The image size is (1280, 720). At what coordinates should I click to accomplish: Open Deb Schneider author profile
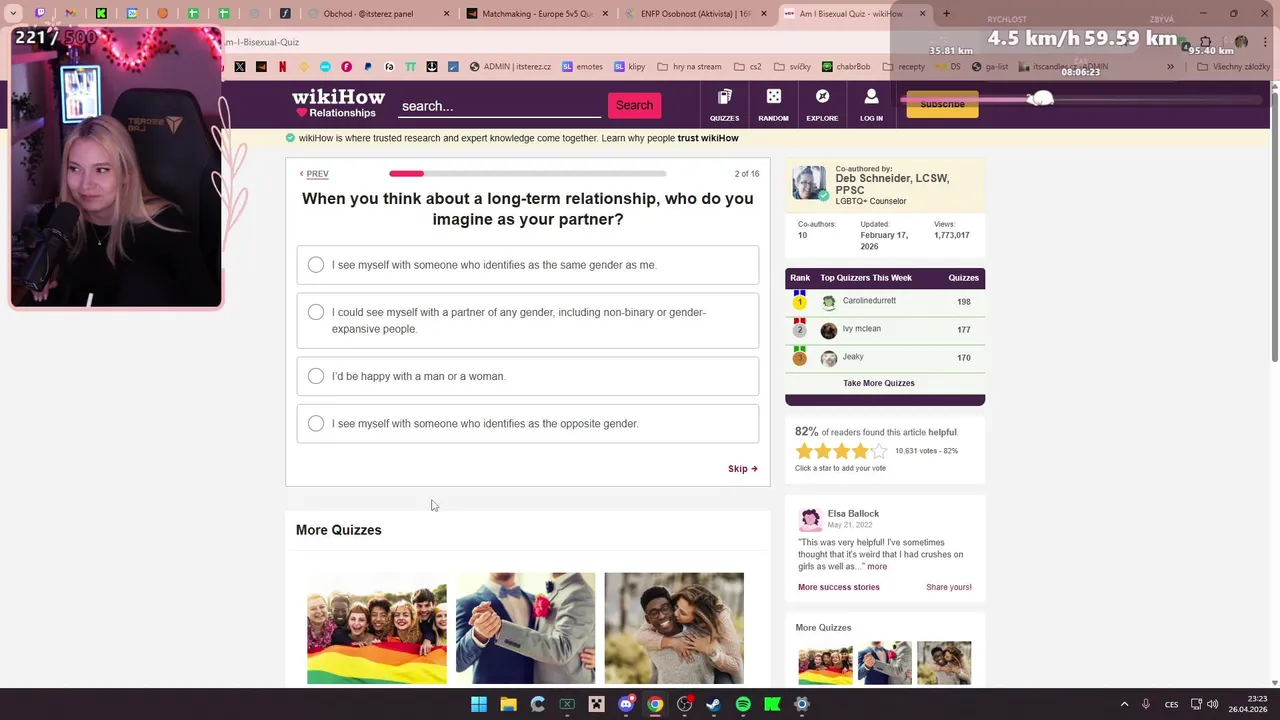tap(892, 184)
